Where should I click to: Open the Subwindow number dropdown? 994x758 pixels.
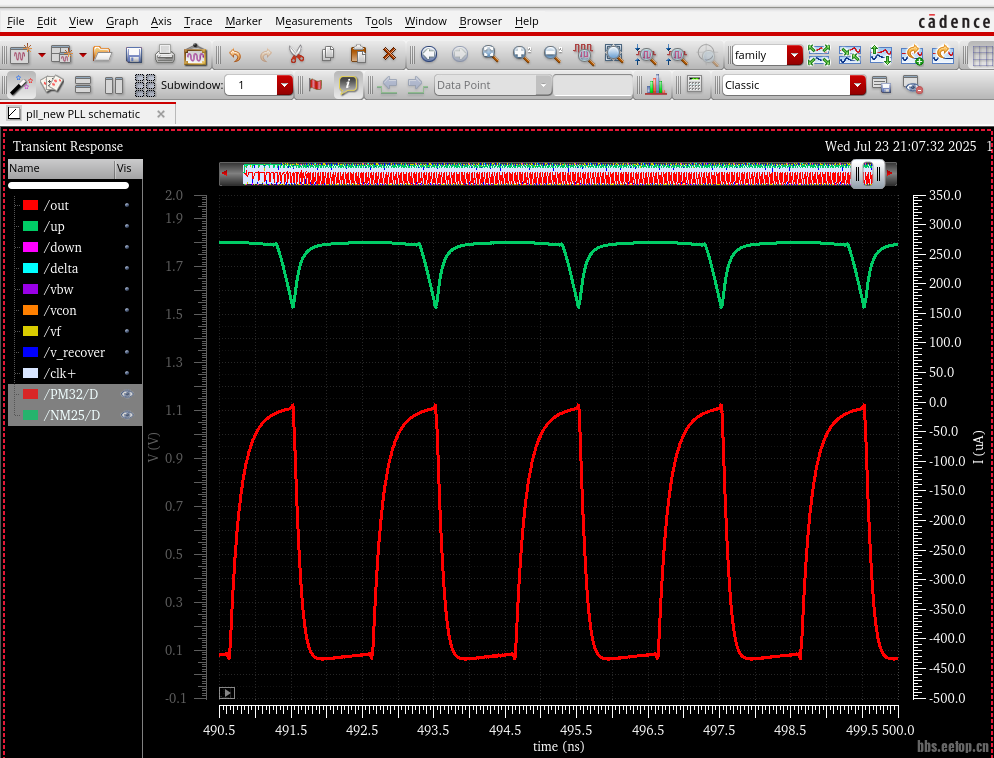(x=285, y=85)
